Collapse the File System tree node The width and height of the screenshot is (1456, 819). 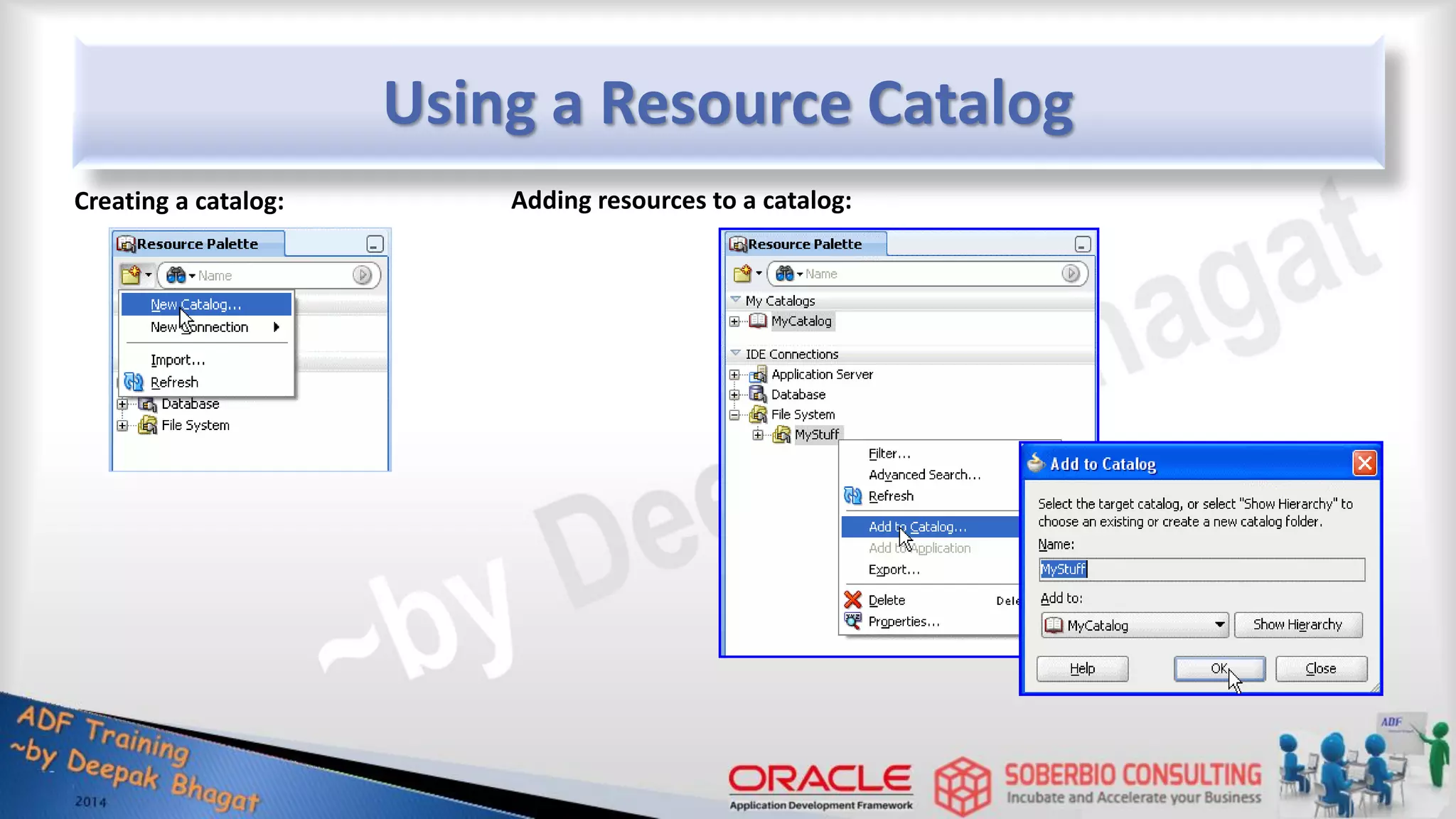[734, 414]
